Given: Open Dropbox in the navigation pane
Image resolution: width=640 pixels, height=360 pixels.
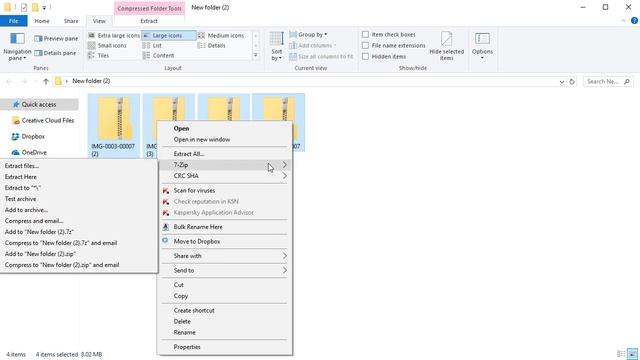Looking at the screenshot, I should tap(28, 136).
